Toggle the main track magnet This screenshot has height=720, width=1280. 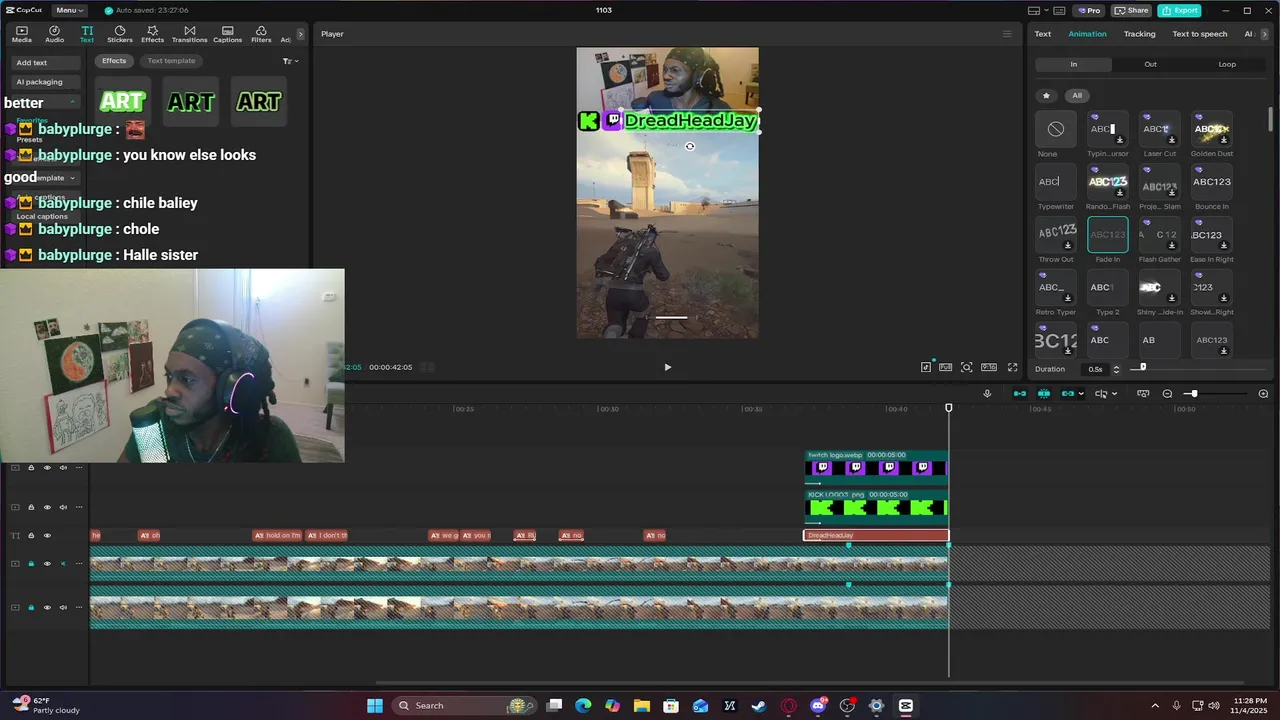click(x=1020, y=394)
